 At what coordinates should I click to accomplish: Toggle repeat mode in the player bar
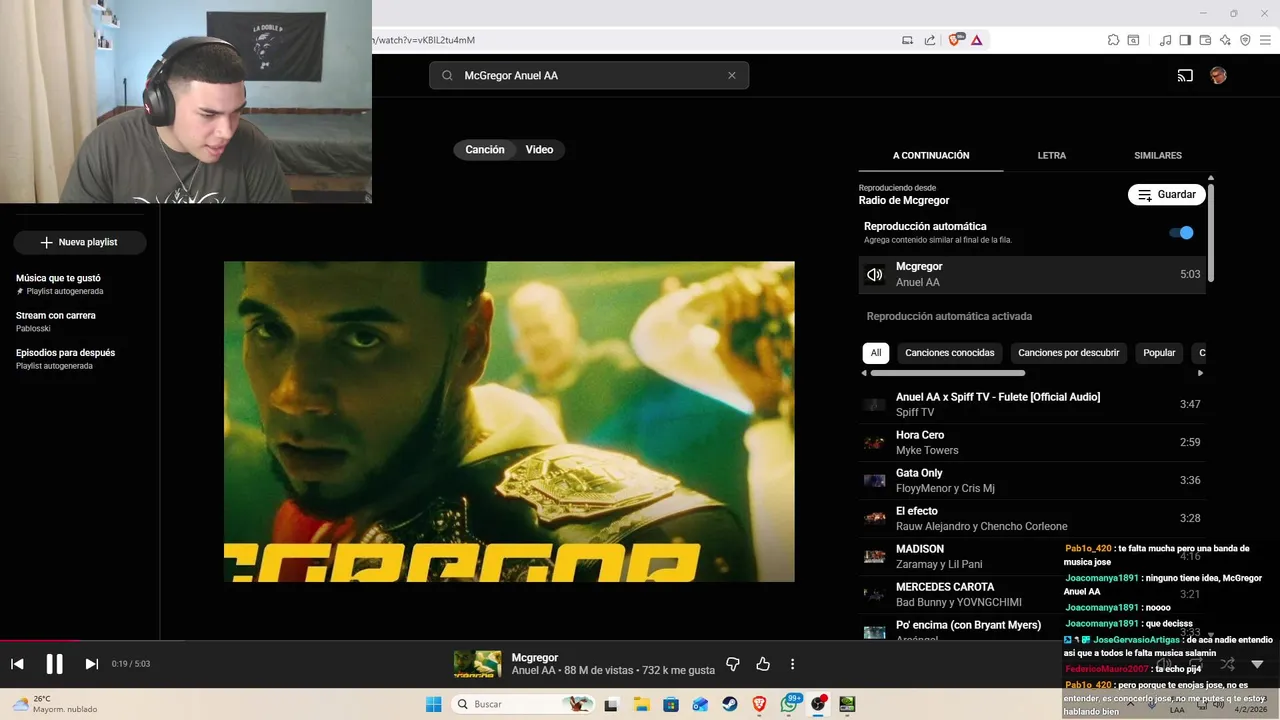(1195, 664)
